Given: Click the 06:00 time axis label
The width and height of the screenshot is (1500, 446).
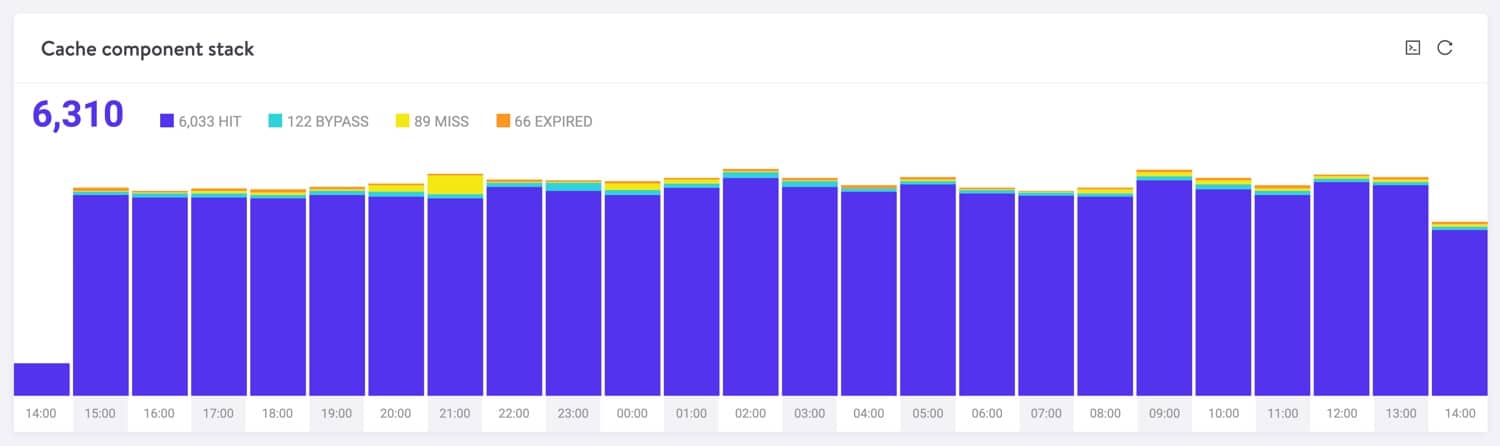Looking at the screenshot, I should (987, 413).
